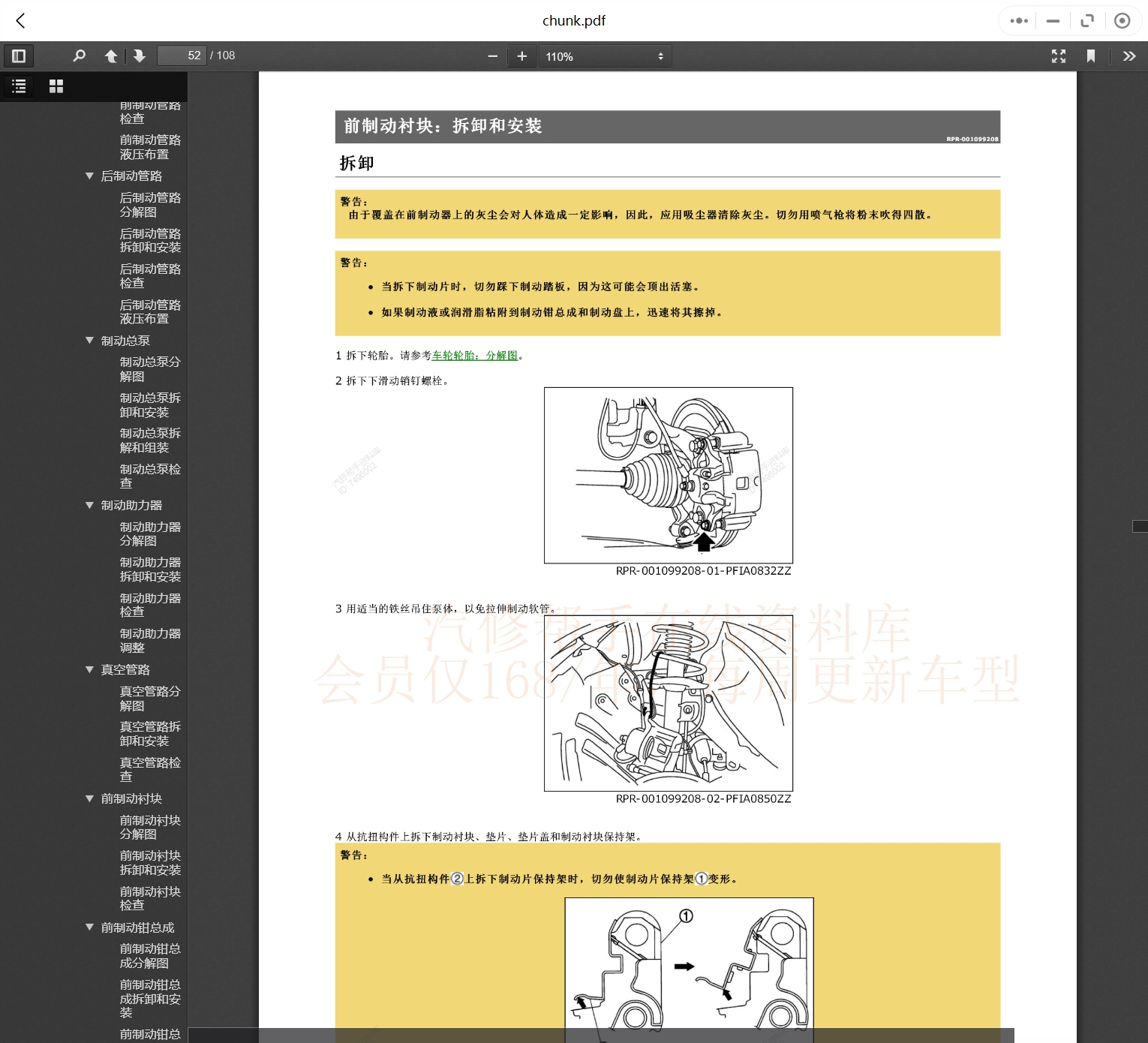Show document outline view
The height and width of the screenshot is (1043, 1148).
click(x=20, y=86)
